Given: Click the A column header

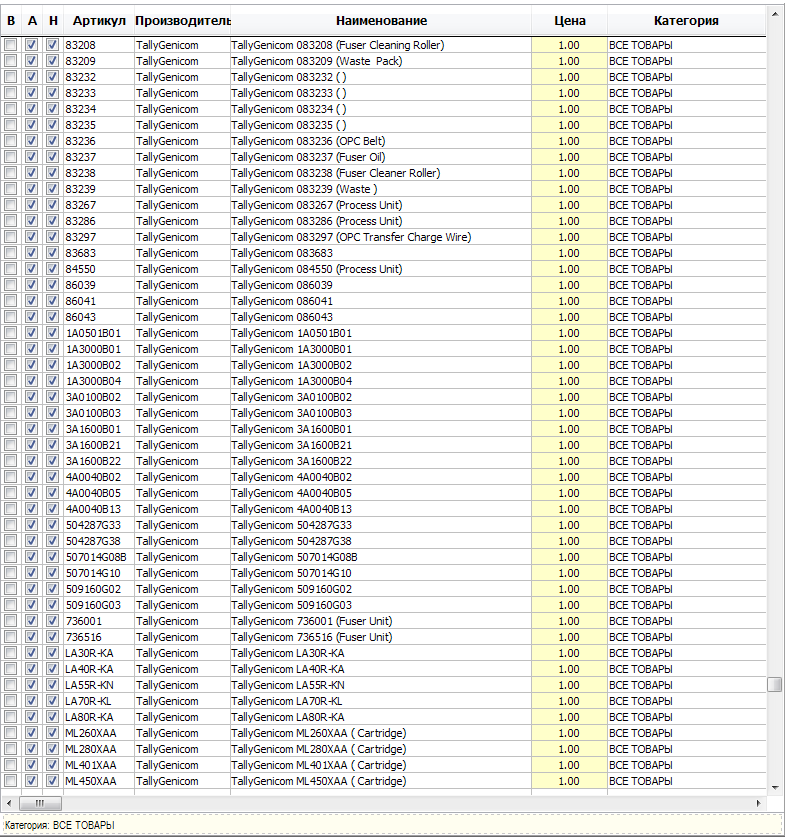Looking at the screenshot, I should (x=32, y=21).
